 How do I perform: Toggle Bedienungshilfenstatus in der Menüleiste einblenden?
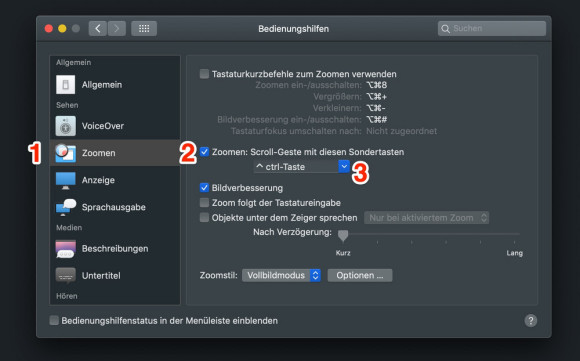(x=54, y=320)
